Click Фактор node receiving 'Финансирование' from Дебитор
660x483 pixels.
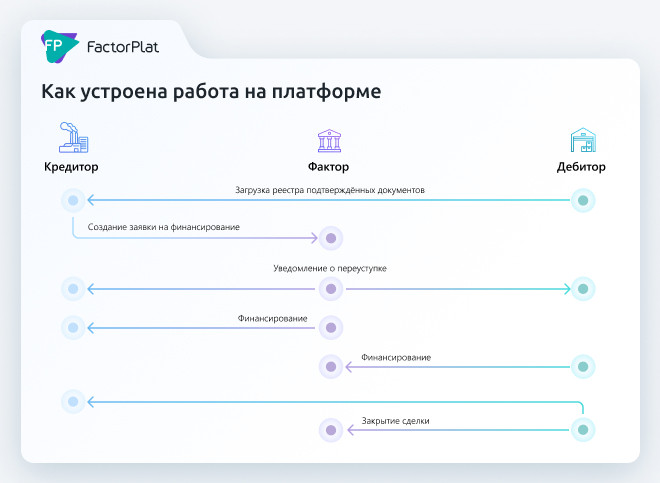pyautogui.click(x=331, y=367)
